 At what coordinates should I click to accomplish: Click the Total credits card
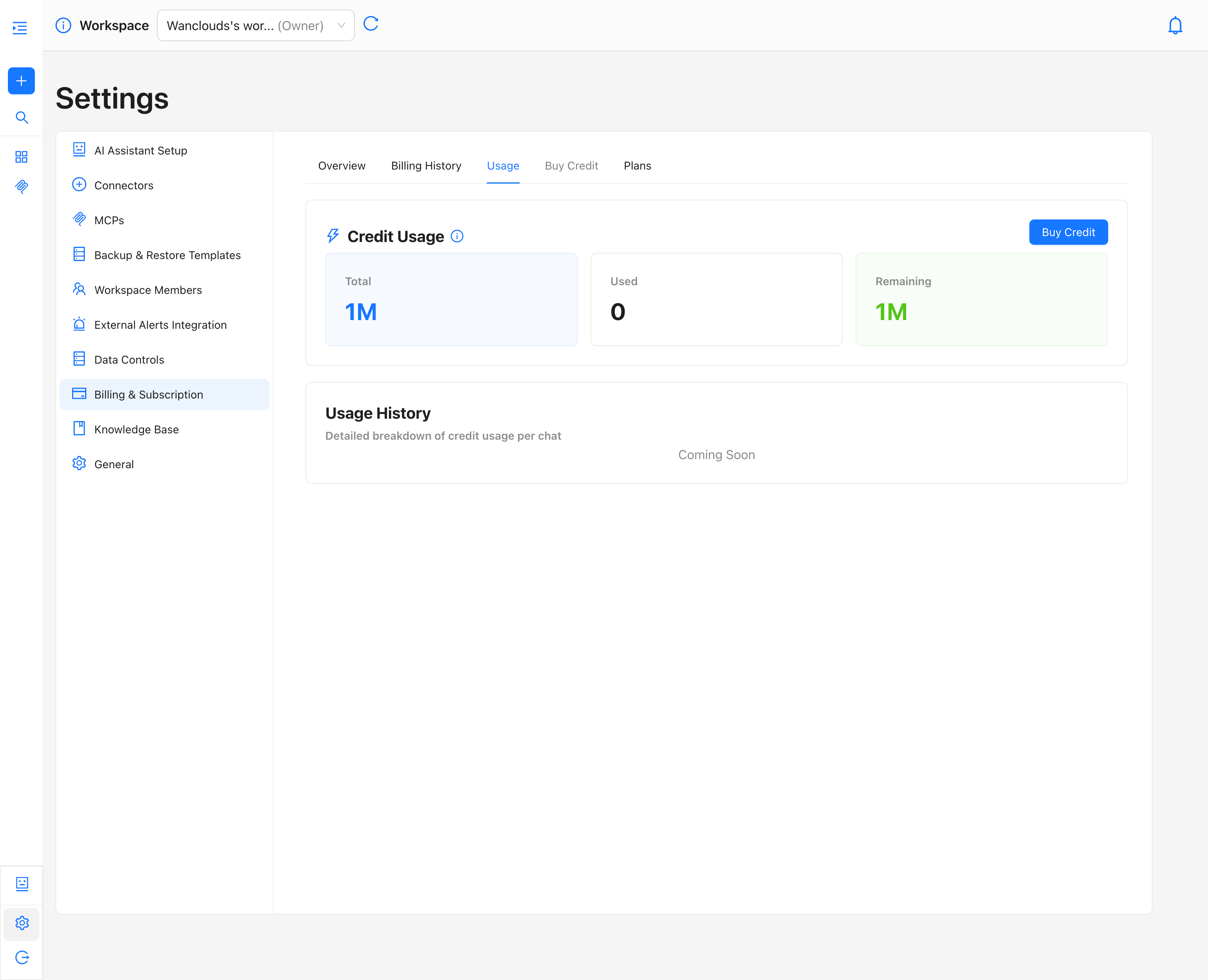(451, 299)
